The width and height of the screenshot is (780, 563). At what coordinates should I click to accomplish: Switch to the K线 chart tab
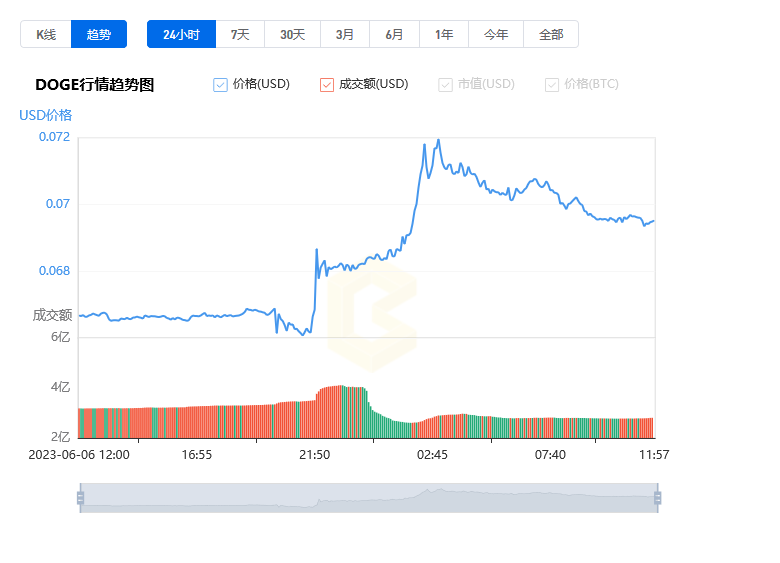pyautogui.click(x=46, y=34)
